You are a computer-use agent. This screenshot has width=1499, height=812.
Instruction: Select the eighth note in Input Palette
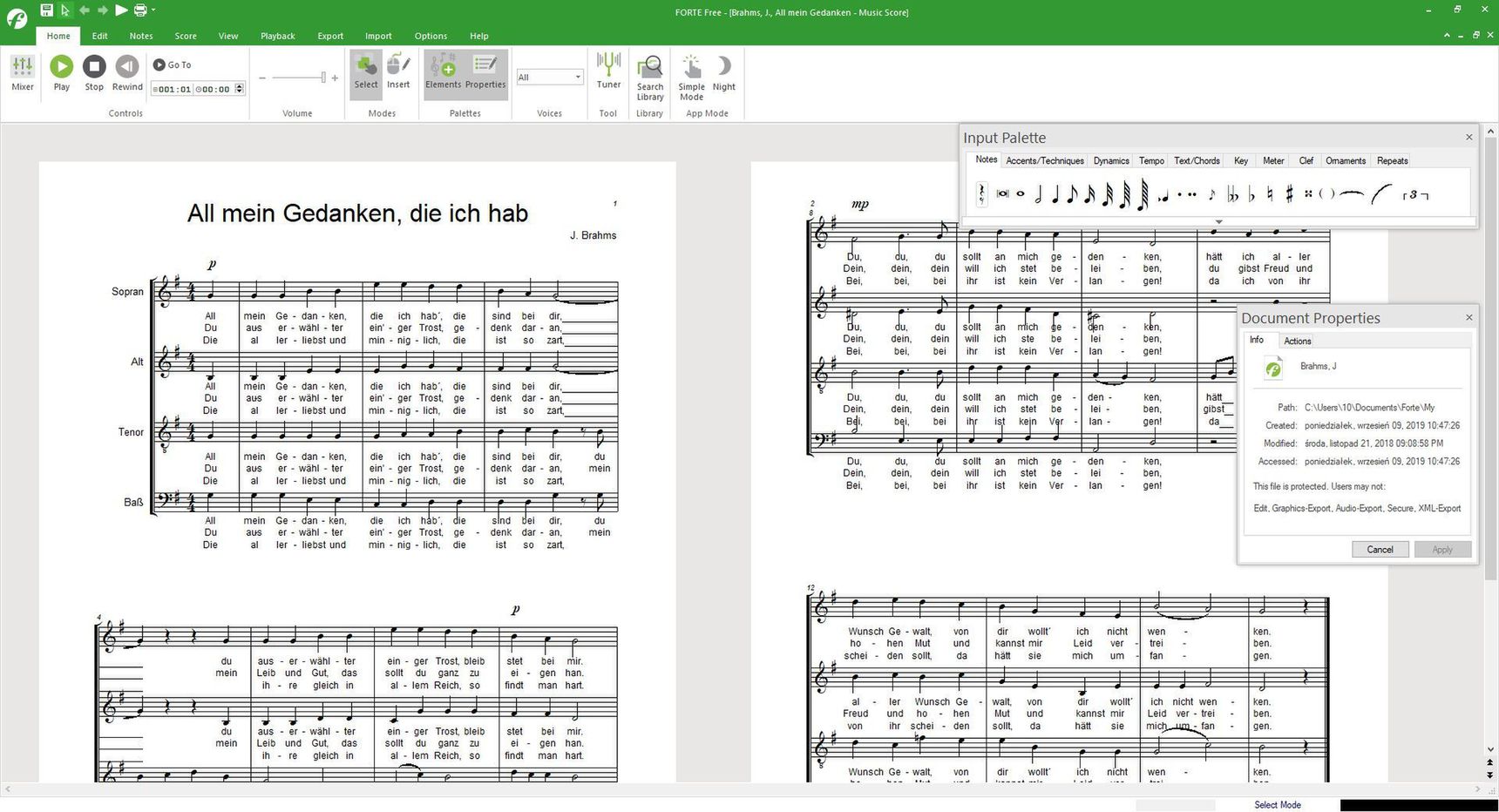point(1072,195)
